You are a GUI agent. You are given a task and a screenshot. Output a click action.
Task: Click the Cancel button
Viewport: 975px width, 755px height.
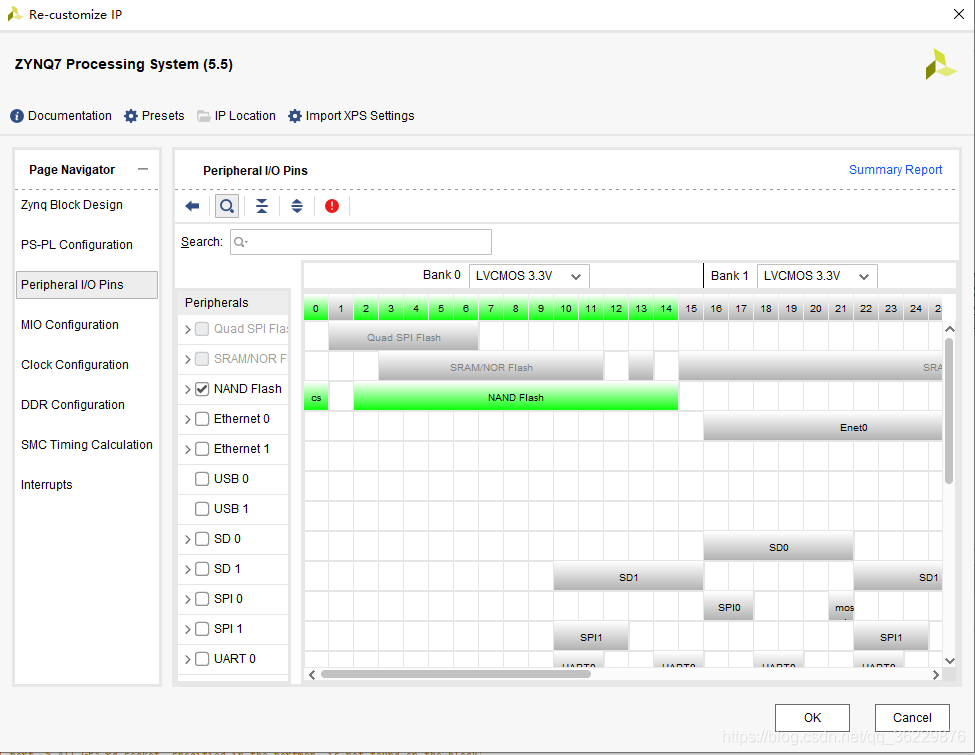coord(912,718)
